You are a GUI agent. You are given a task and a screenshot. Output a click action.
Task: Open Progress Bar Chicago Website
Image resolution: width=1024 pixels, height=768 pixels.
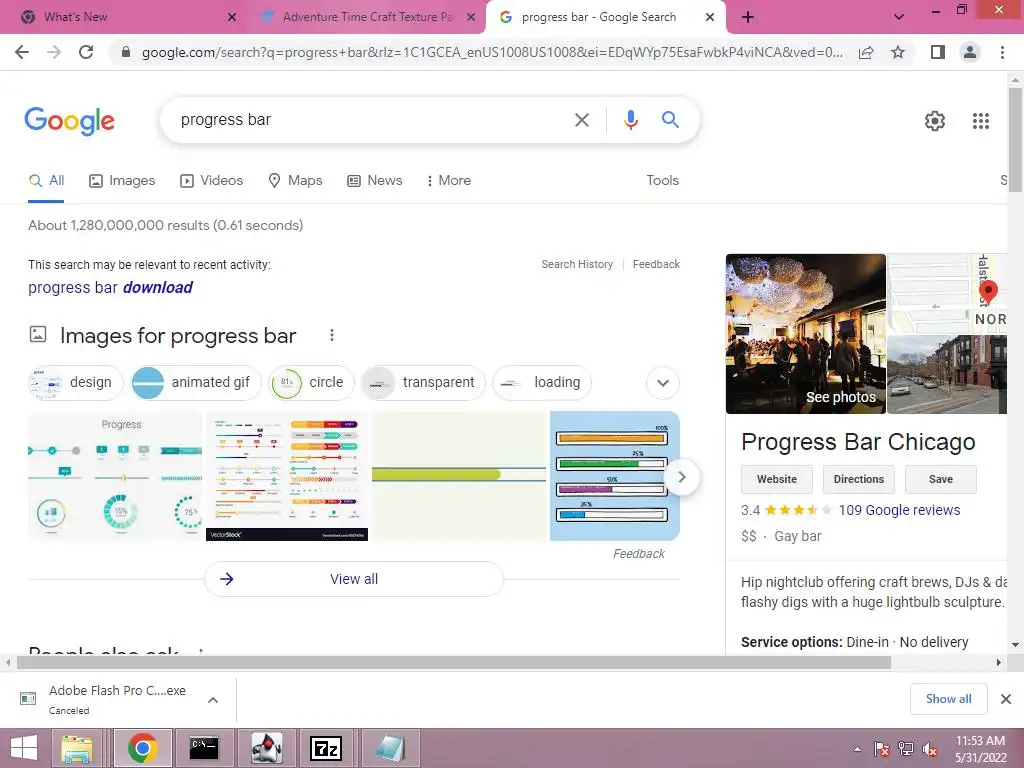pyautogui.click(x=776, y=479)
